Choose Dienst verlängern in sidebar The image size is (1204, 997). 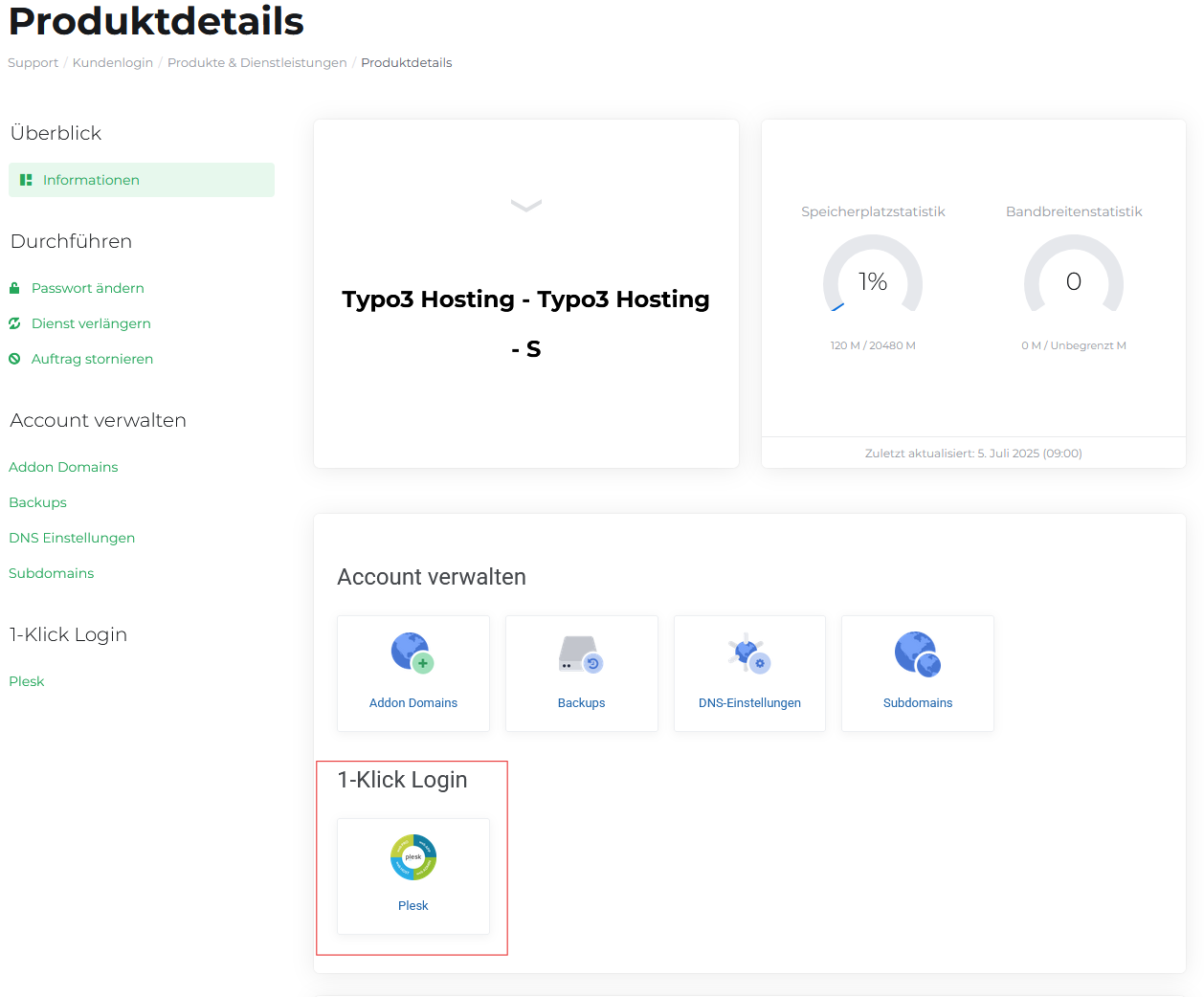(91, 323)
